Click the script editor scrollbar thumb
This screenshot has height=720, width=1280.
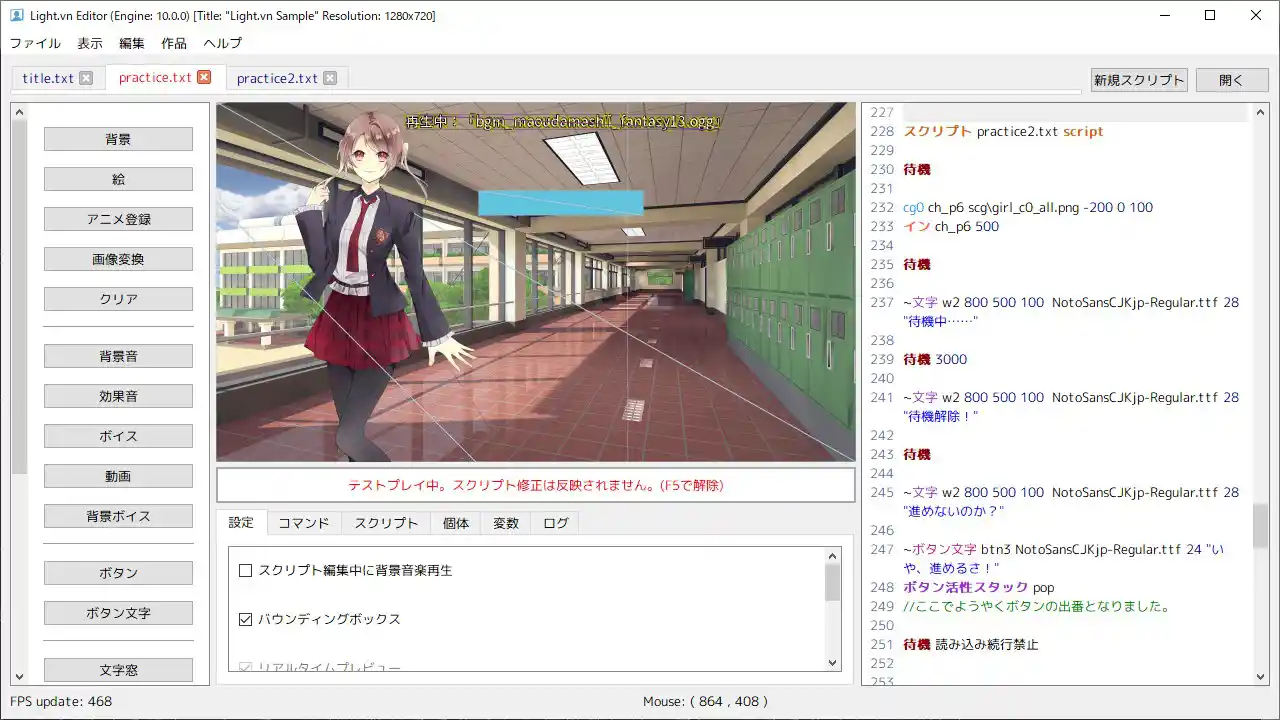tap(1260, 525)
